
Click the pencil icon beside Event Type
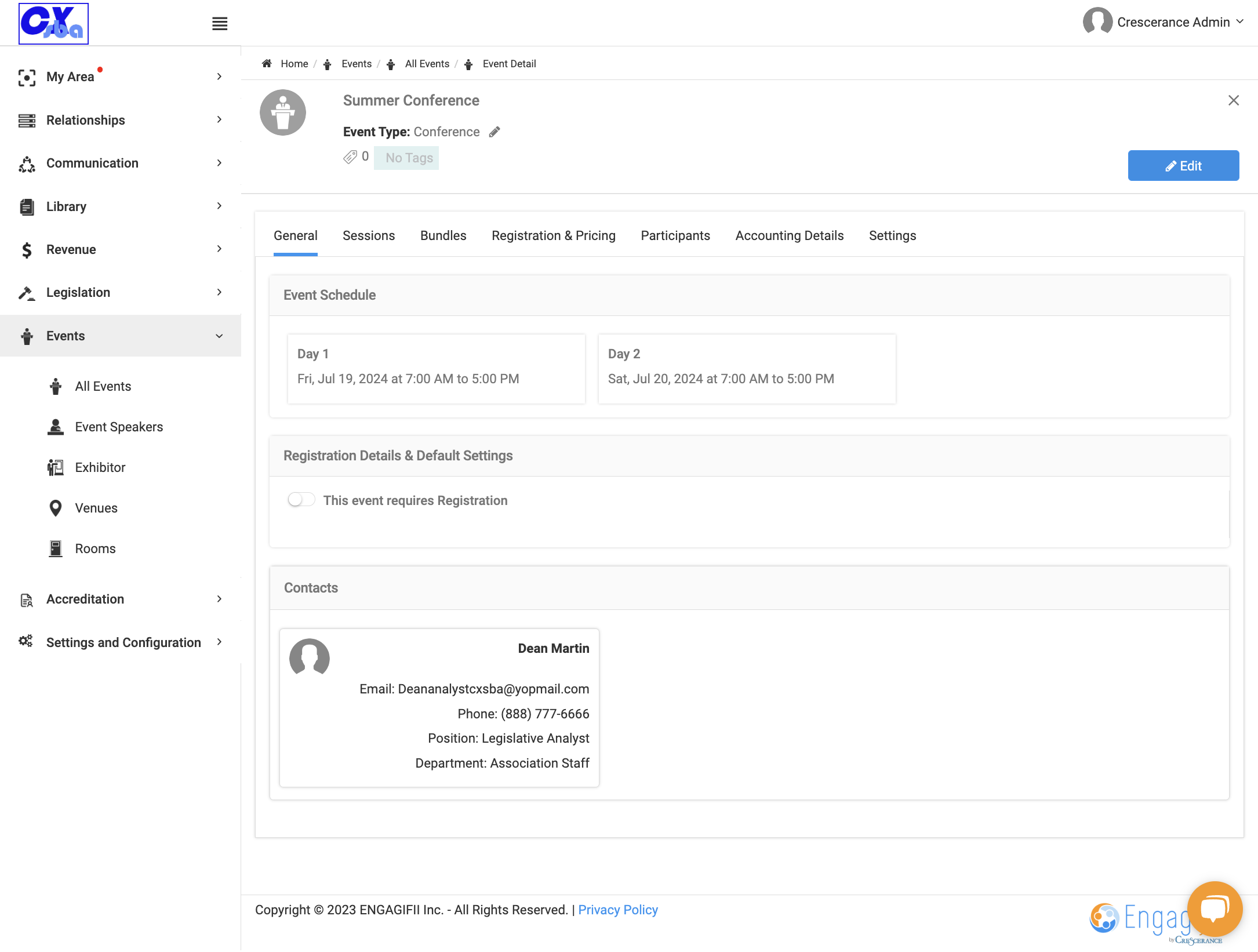[x=495, y=132]
